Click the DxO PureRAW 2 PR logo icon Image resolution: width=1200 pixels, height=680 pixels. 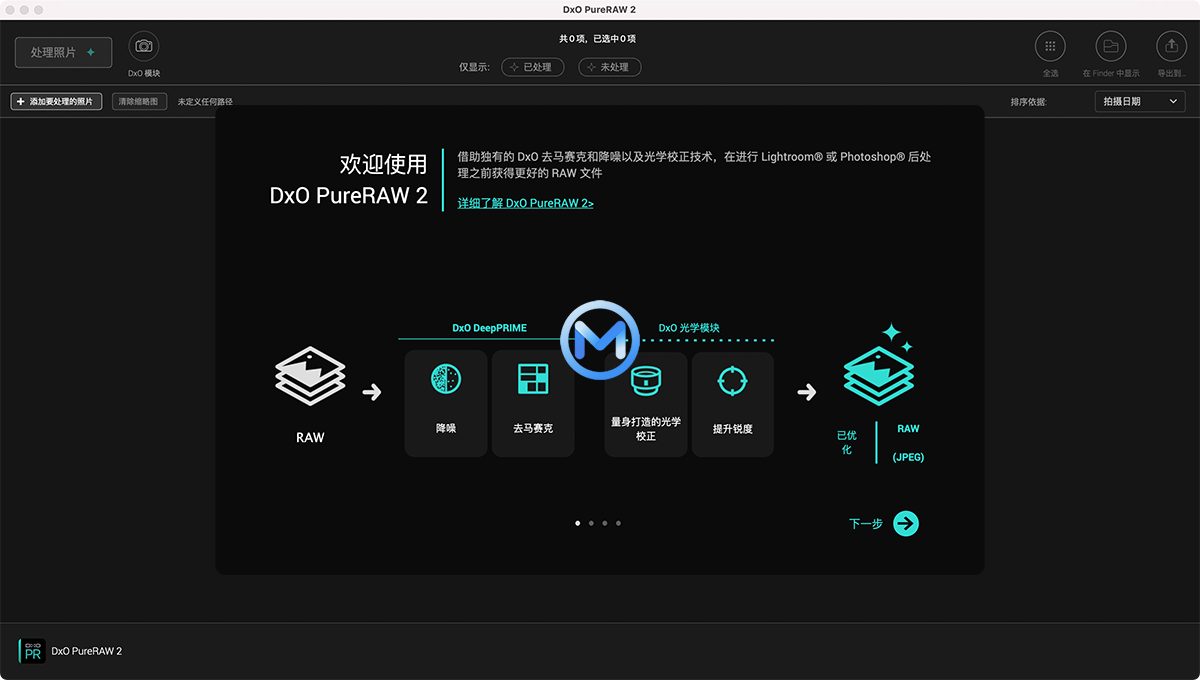(x=32, y=651)
